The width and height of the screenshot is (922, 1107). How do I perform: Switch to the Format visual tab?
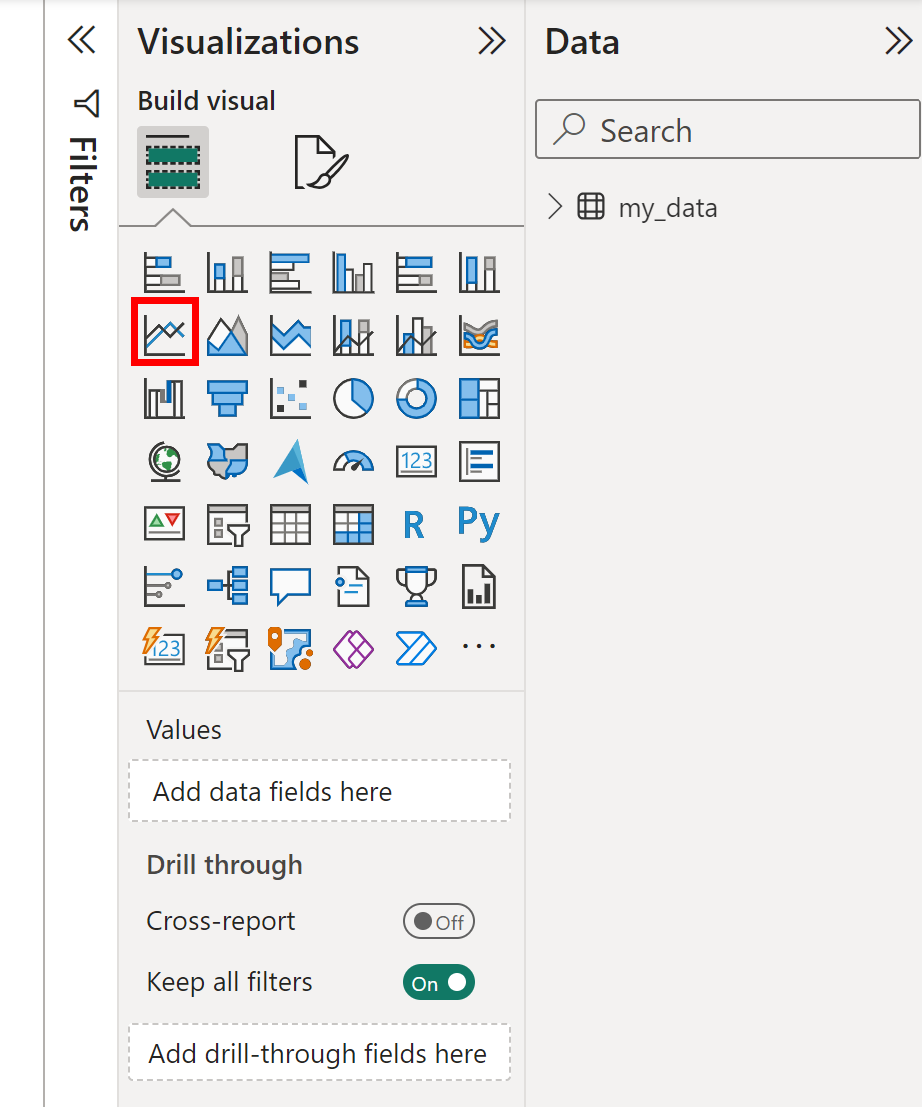tap(320, 161)
